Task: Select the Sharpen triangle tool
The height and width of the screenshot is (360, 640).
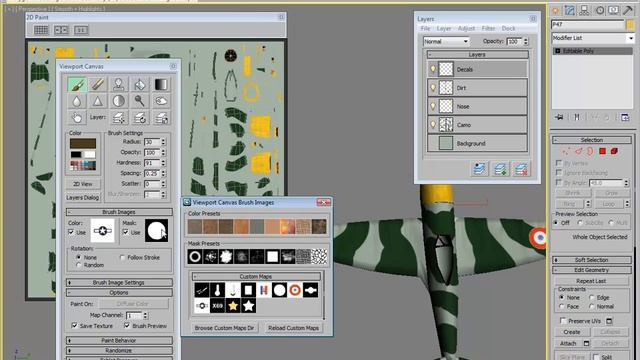Action: [98, 101]
